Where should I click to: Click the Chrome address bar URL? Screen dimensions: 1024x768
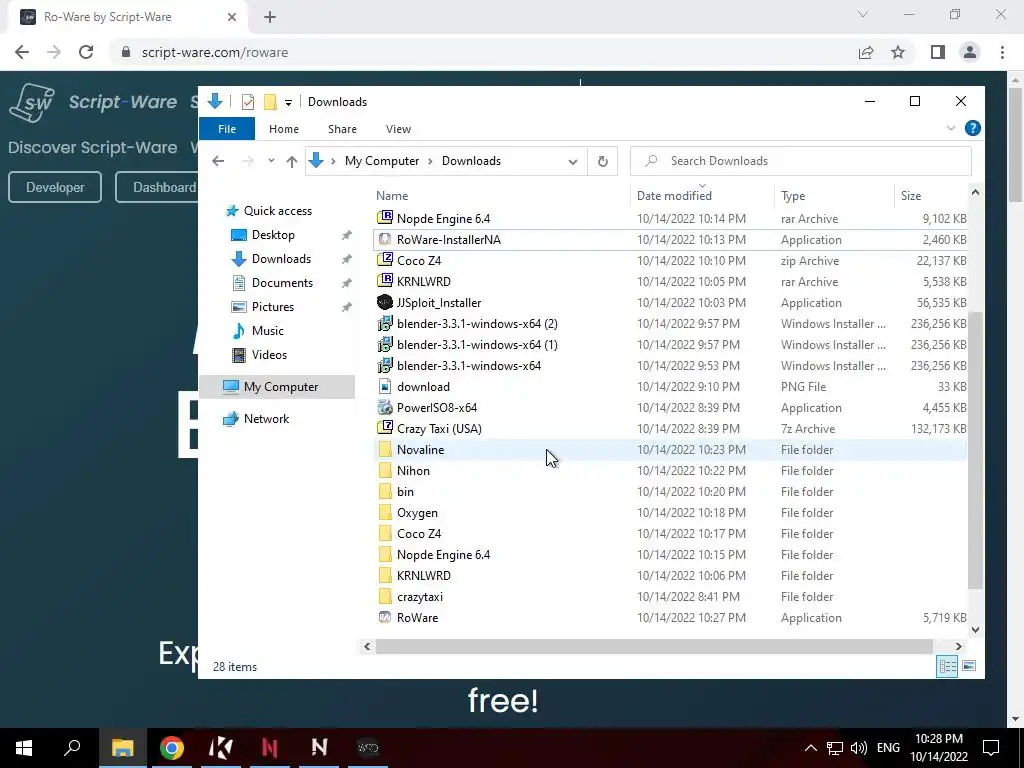(215, 52)
